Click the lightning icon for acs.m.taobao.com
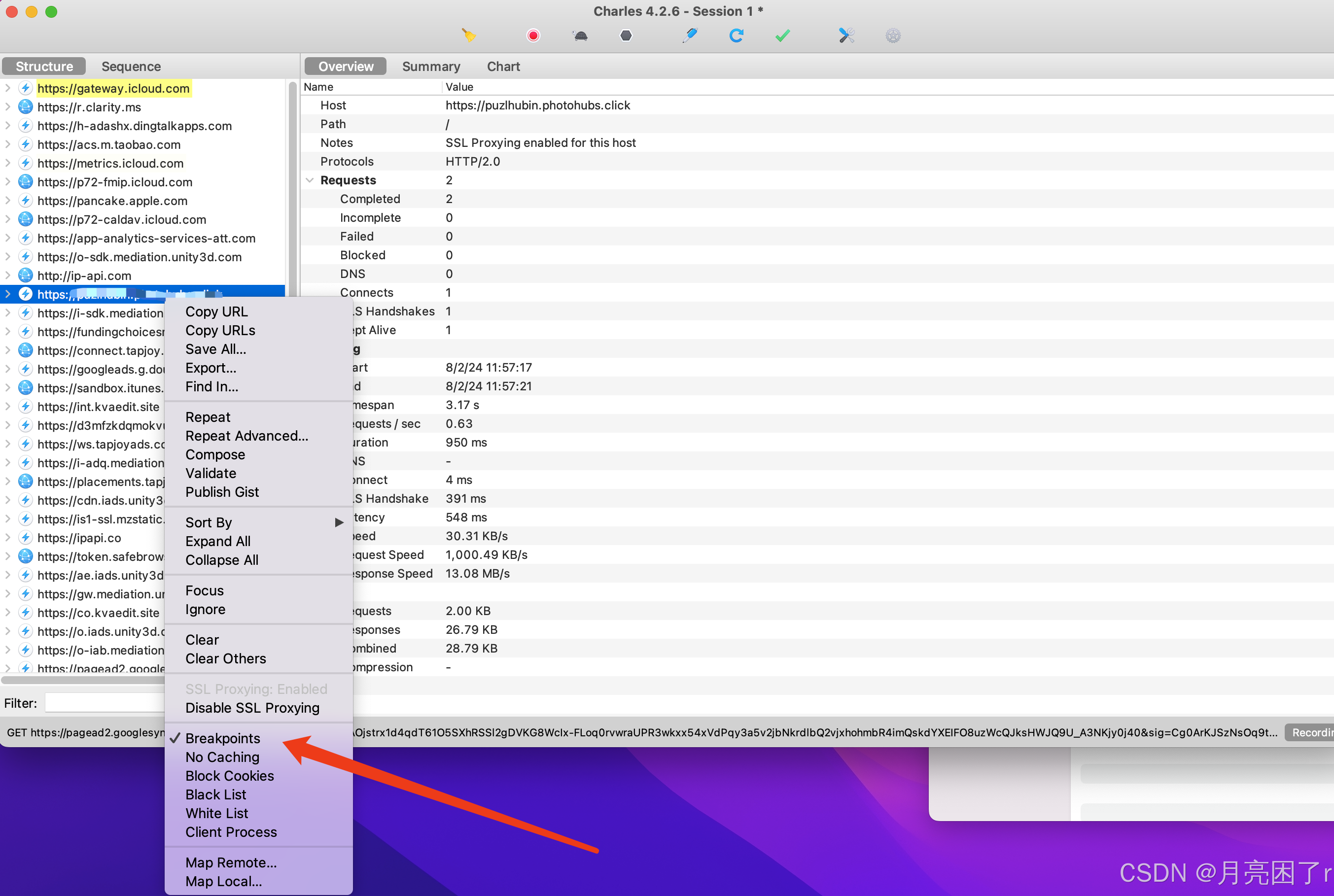Screen dimensions: 1334x896 [x=25, y=144]
